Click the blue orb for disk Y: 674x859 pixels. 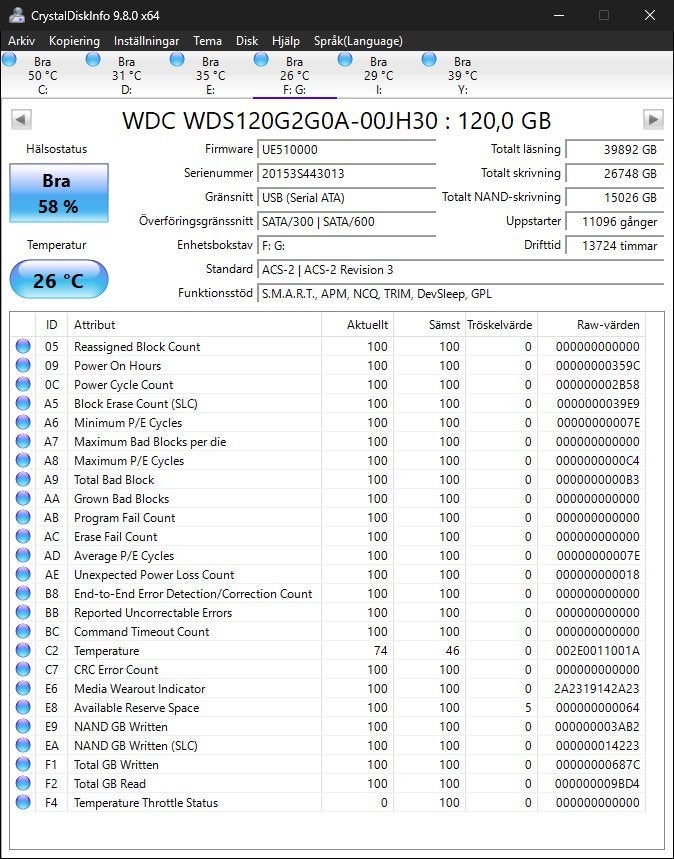click(429, 59)
